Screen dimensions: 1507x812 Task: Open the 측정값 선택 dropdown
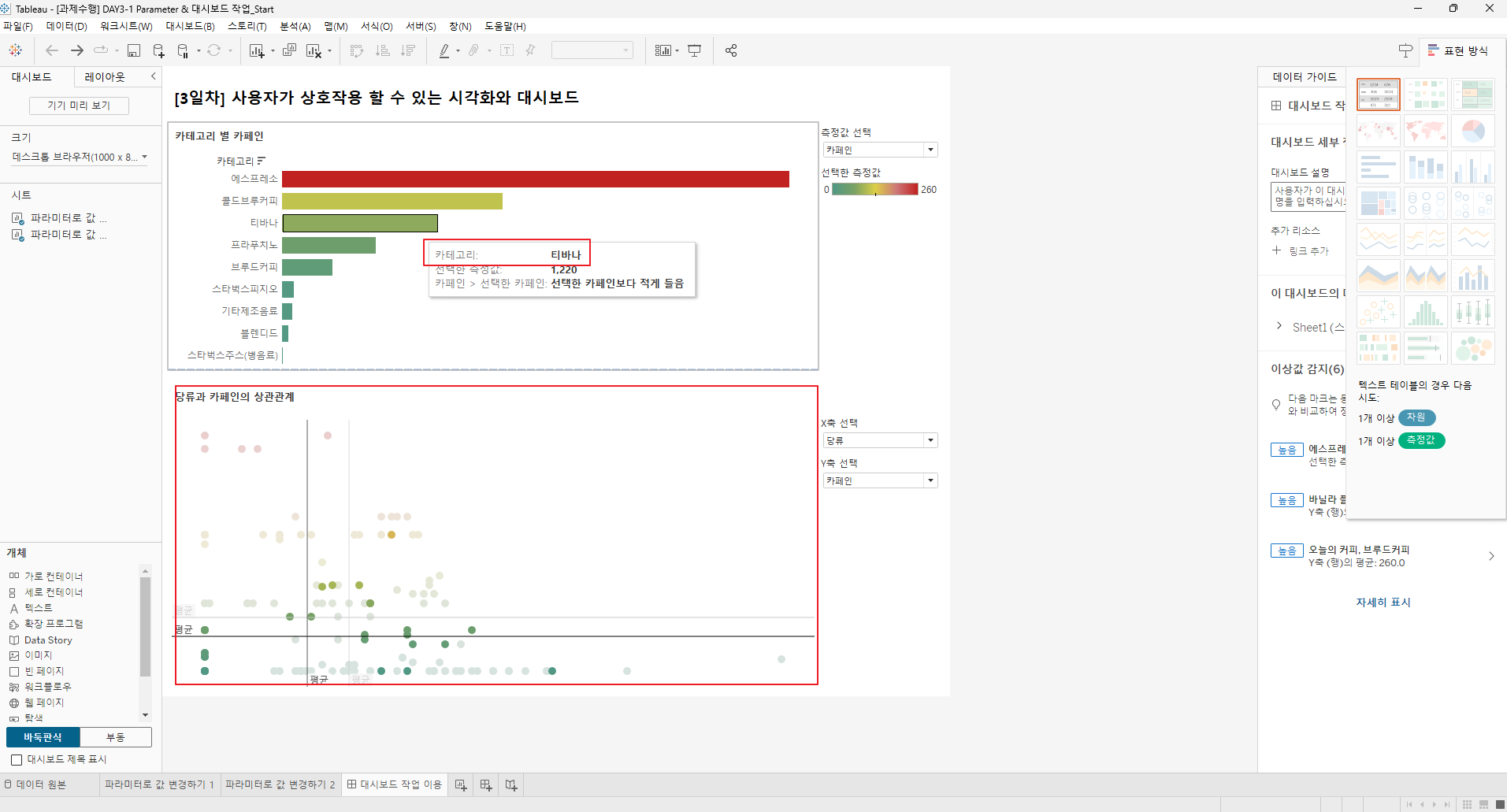pyautogui.click(x=880, y=150)
